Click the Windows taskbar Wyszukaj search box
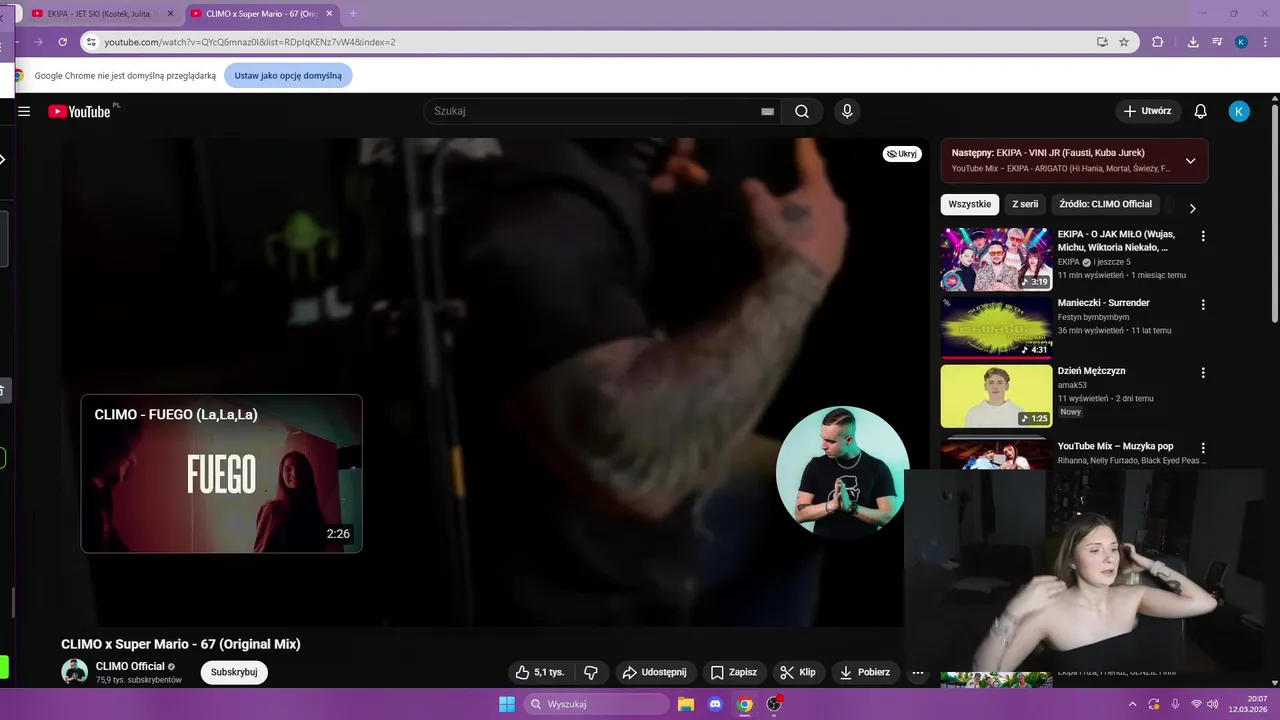The height and width of the screenshot is (720, 1280). point(597,704)
